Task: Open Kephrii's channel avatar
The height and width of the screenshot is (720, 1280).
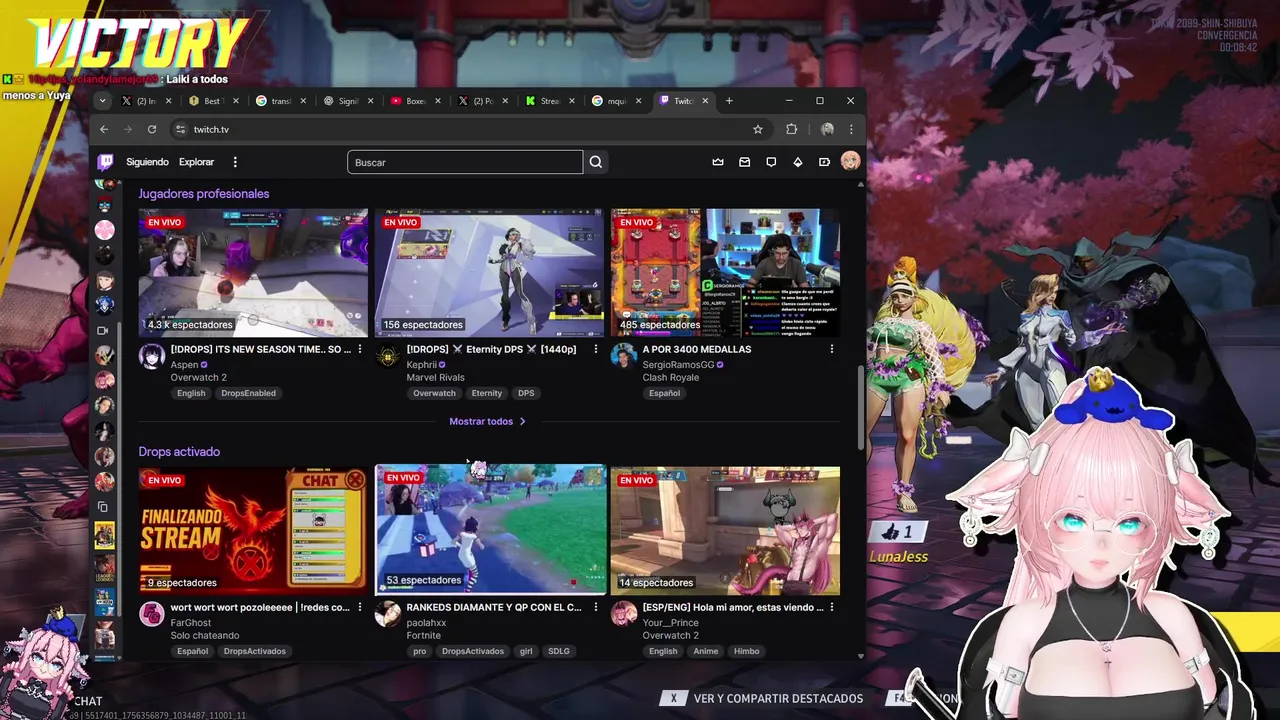Action: (388, 357)
